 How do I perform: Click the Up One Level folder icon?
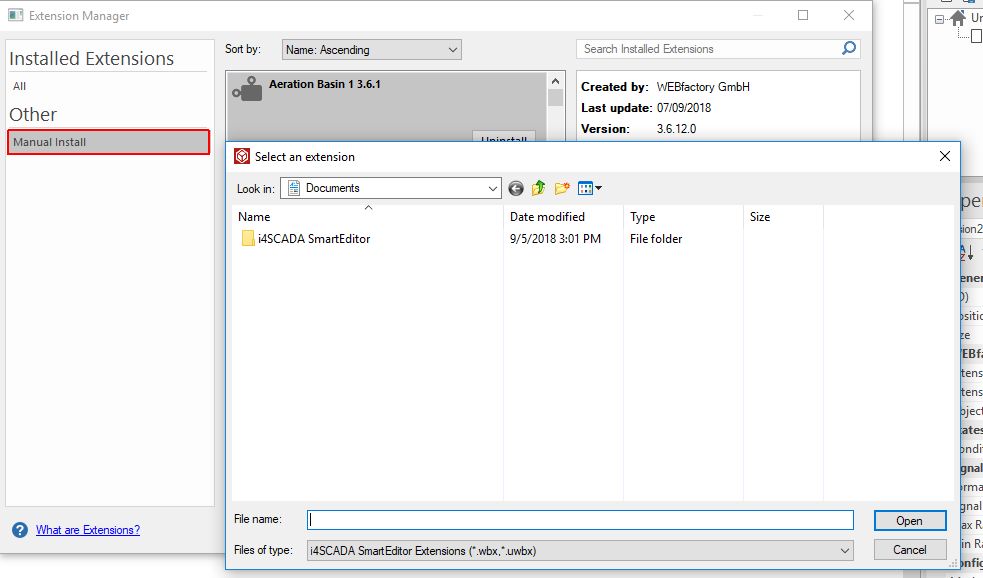click(538, 188)
